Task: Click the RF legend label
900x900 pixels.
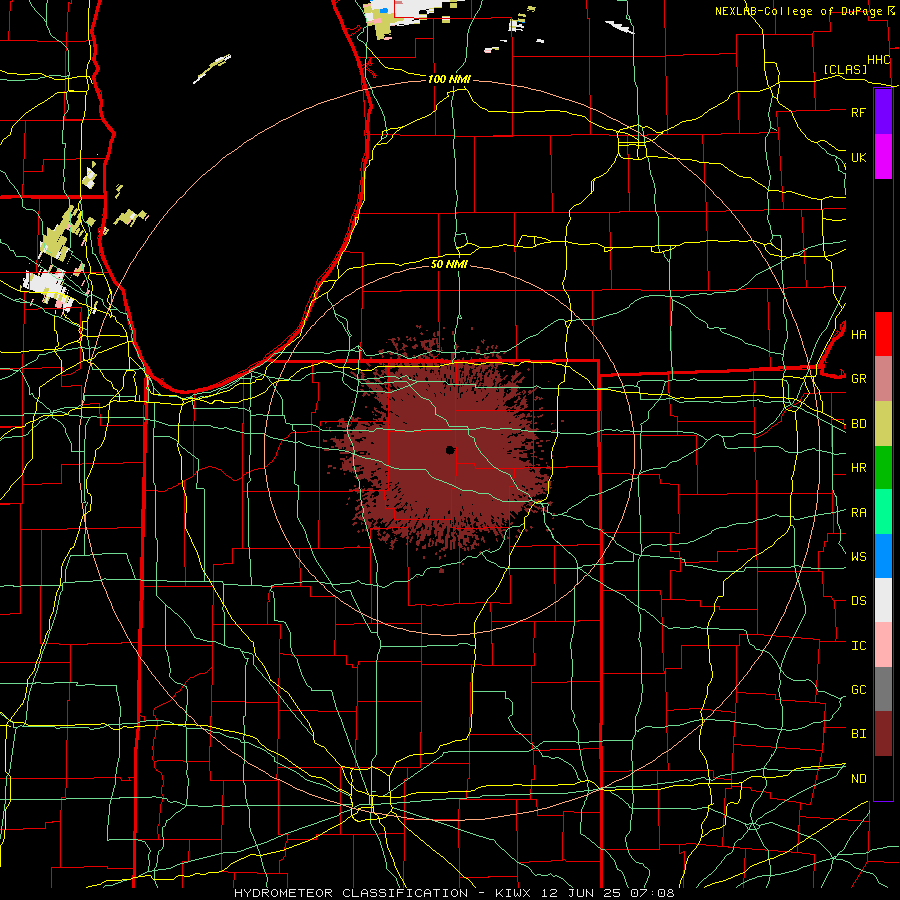Action: tap(858, 112)
